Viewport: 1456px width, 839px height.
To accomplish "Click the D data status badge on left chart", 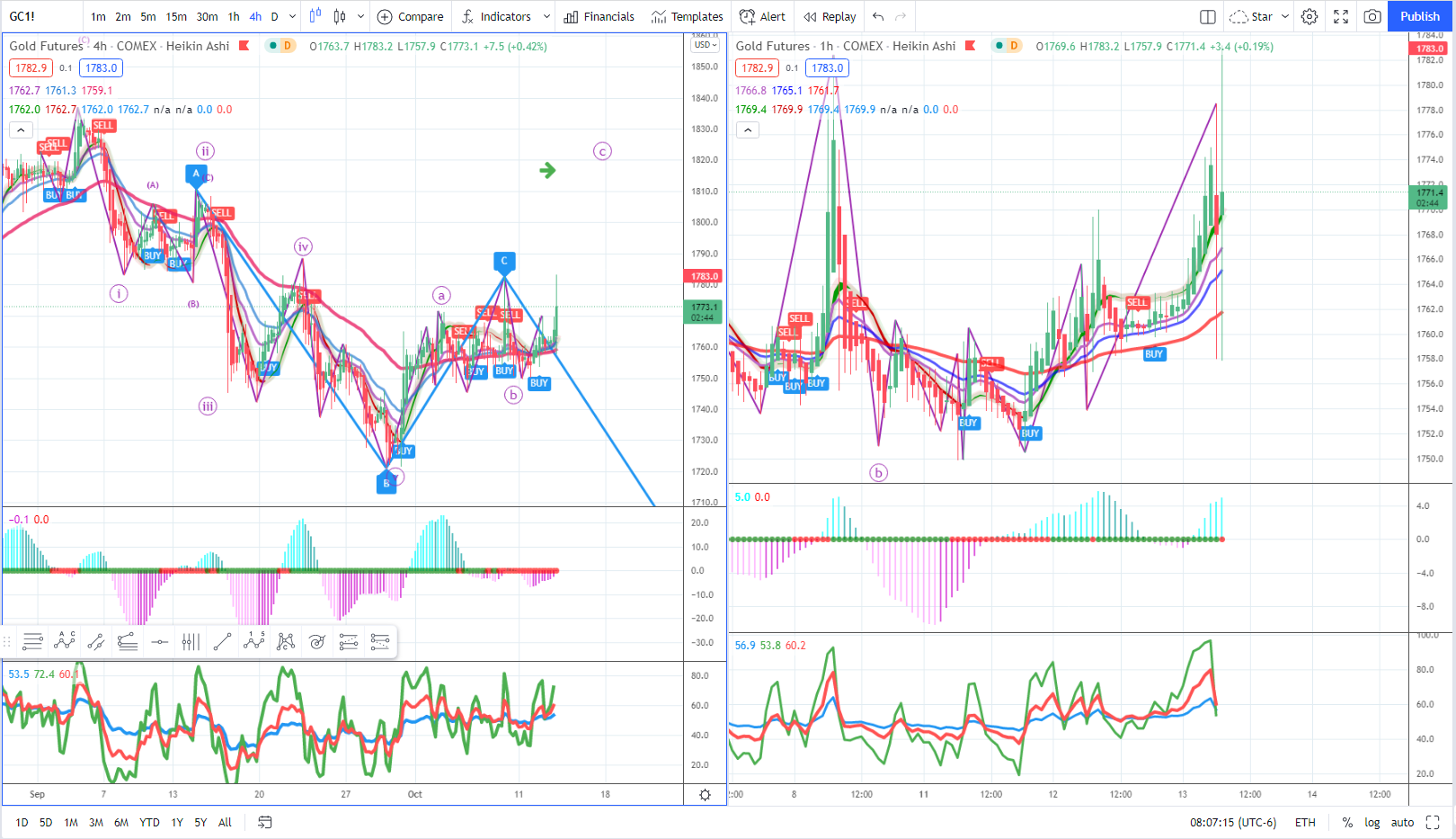I will 288,46.
